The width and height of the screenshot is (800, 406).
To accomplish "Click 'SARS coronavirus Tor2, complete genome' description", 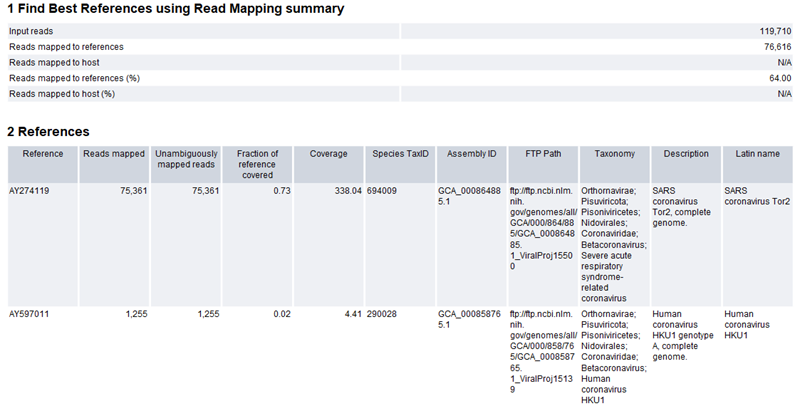I will [x=681, y=207].
